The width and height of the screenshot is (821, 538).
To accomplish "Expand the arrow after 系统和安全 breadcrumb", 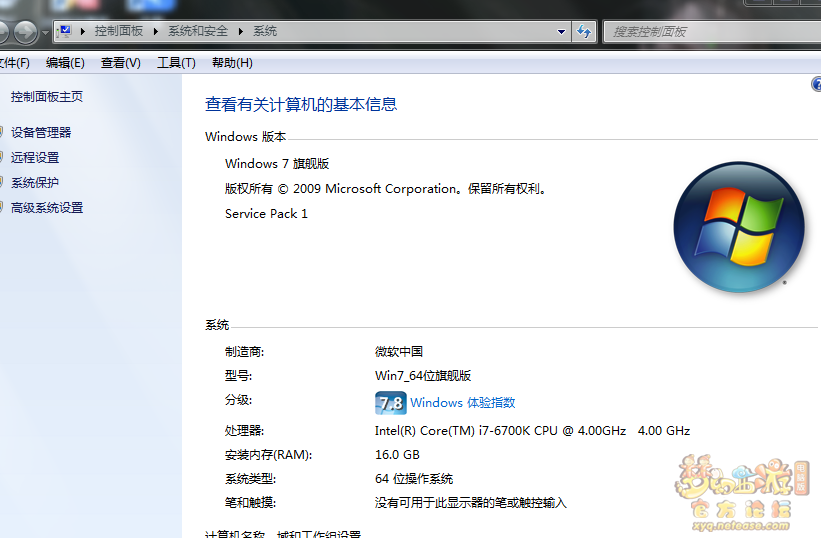I will point(241,31).
